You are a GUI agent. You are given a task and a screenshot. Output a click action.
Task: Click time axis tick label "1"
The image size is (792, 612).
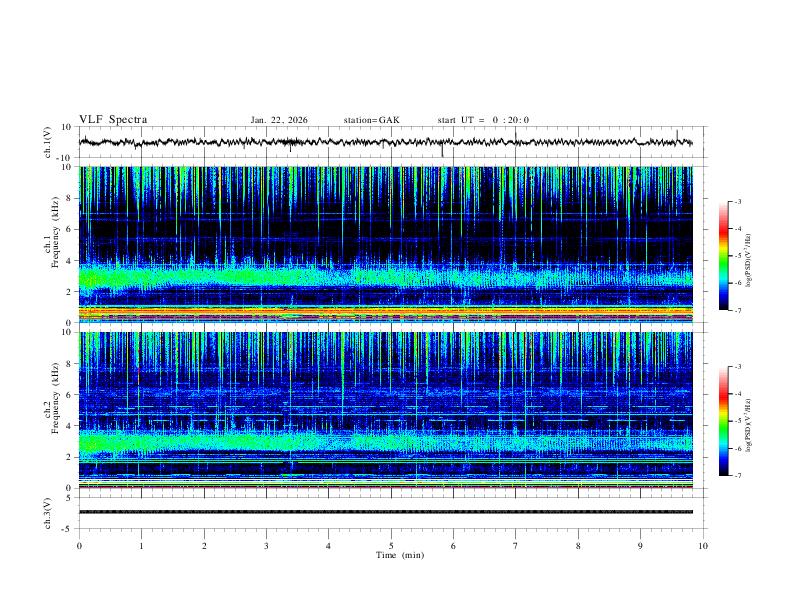click(x=141, y=546)
